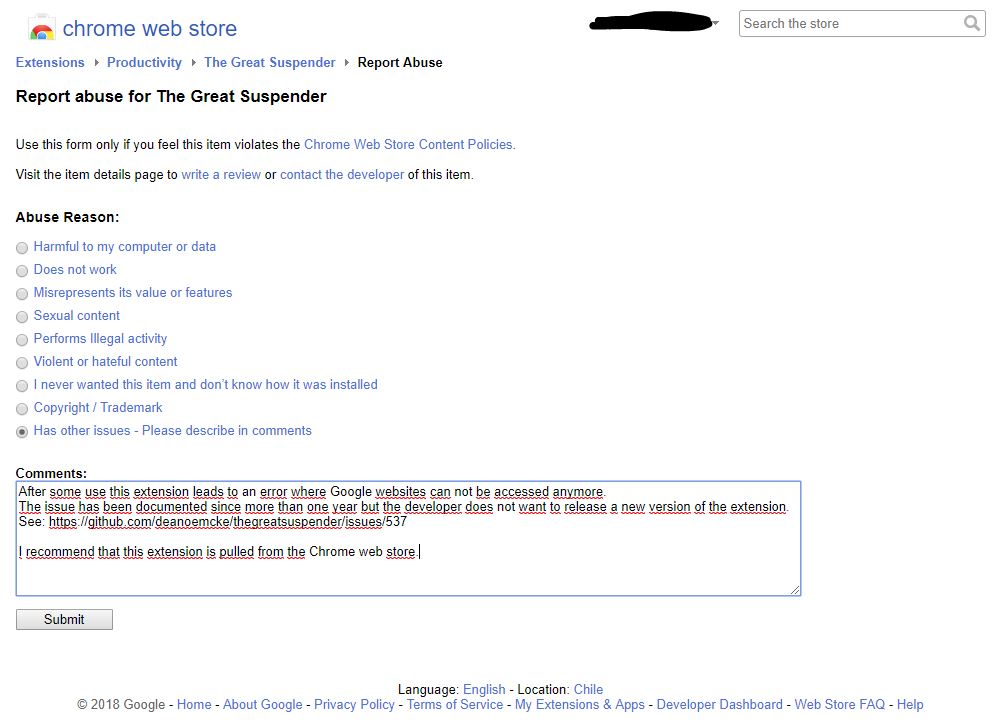
Task: Open the Productivity breadcrumb
Action: (144, 62)
